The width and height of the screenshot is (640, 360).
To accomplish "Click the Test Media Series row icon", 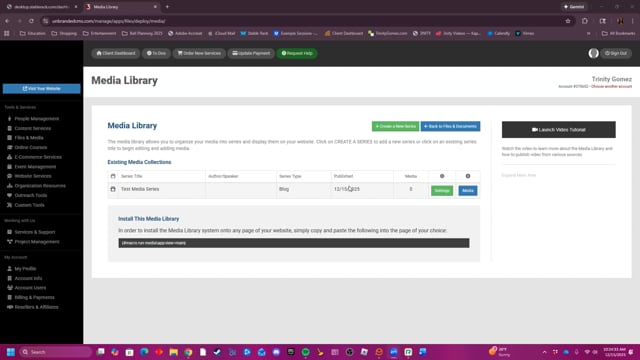I will (113, 189).
